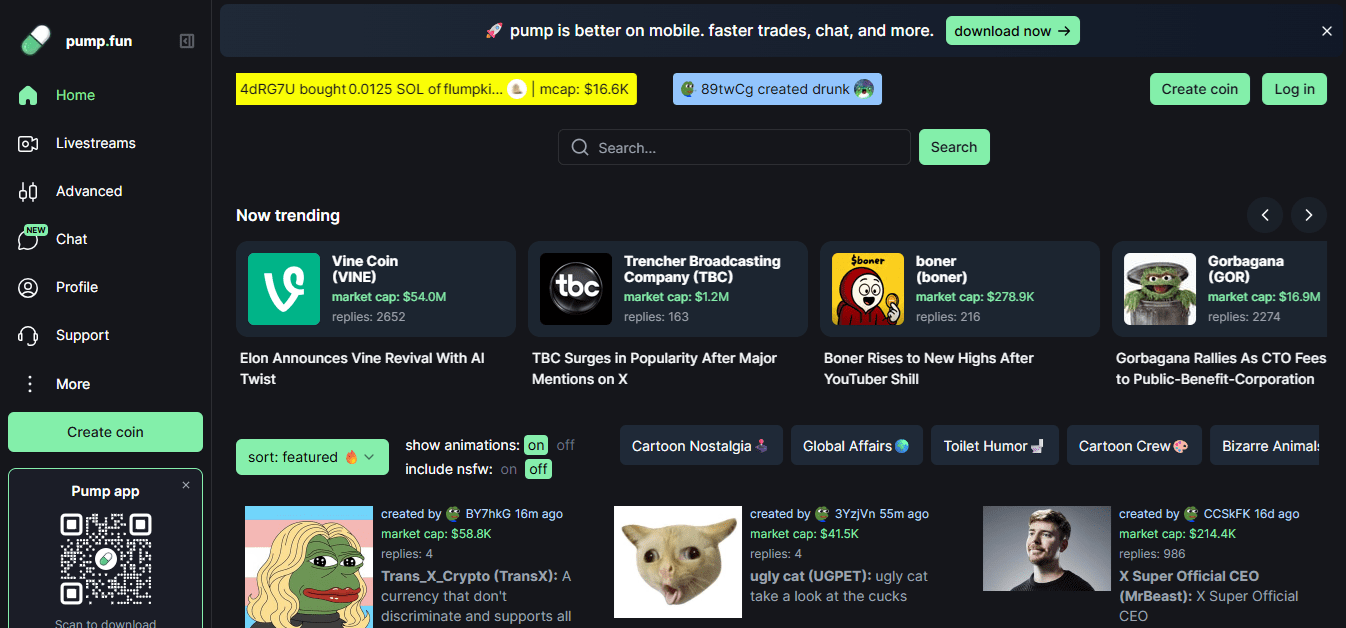1346x628 pixels.
Task: Go to previous trending coins
Action: (x=1265, y=215)
